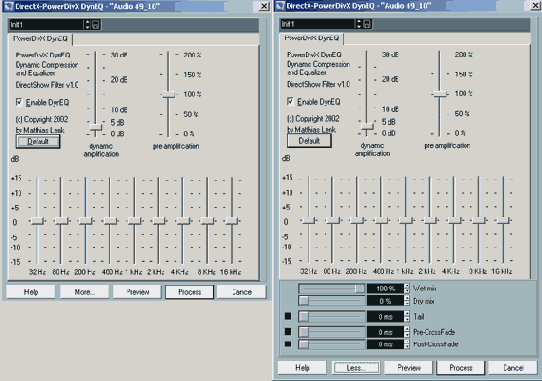
Task: Click Cancel in the left window
Action: [x=242, y=292]
